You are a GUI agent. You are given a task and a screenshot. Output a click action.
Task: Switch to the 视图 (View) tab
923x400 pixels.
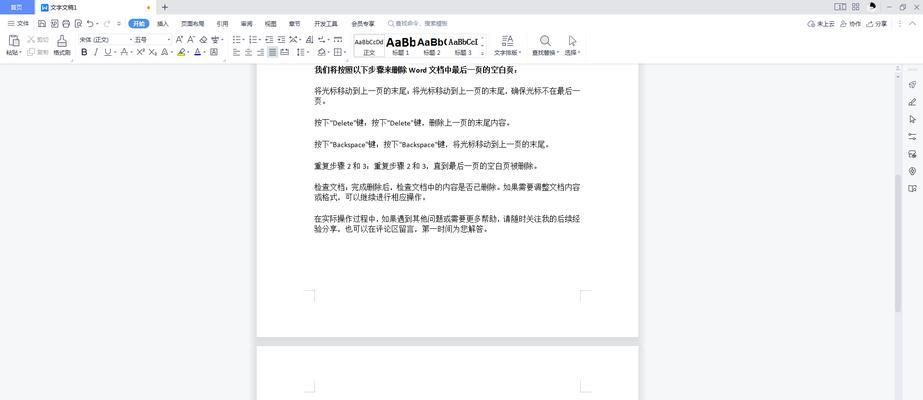(270, 24)
